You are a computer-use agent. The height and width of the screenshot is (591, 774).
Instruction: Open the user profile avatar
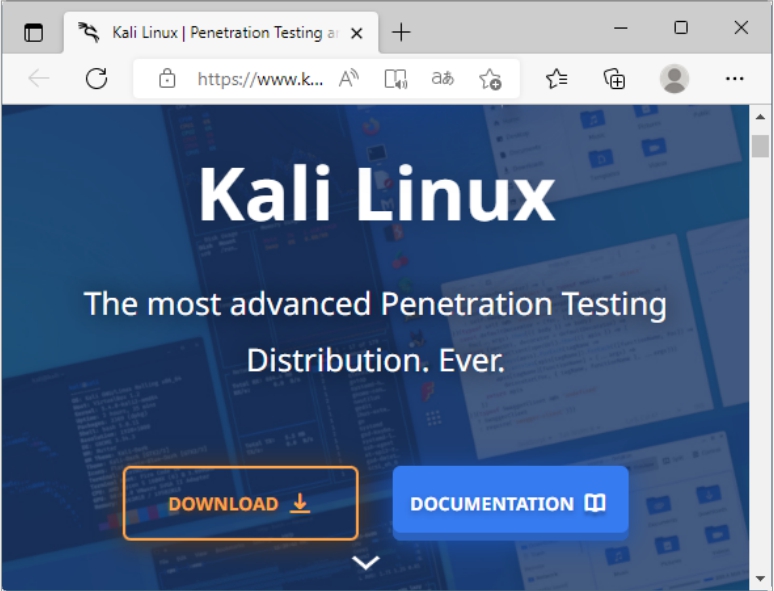pyautogui.click(x=674, y=79)
